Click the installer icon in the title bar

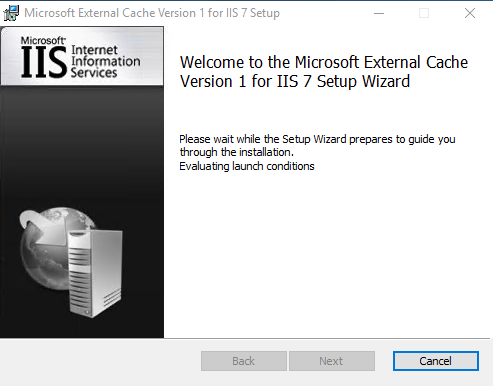[11, 13]
